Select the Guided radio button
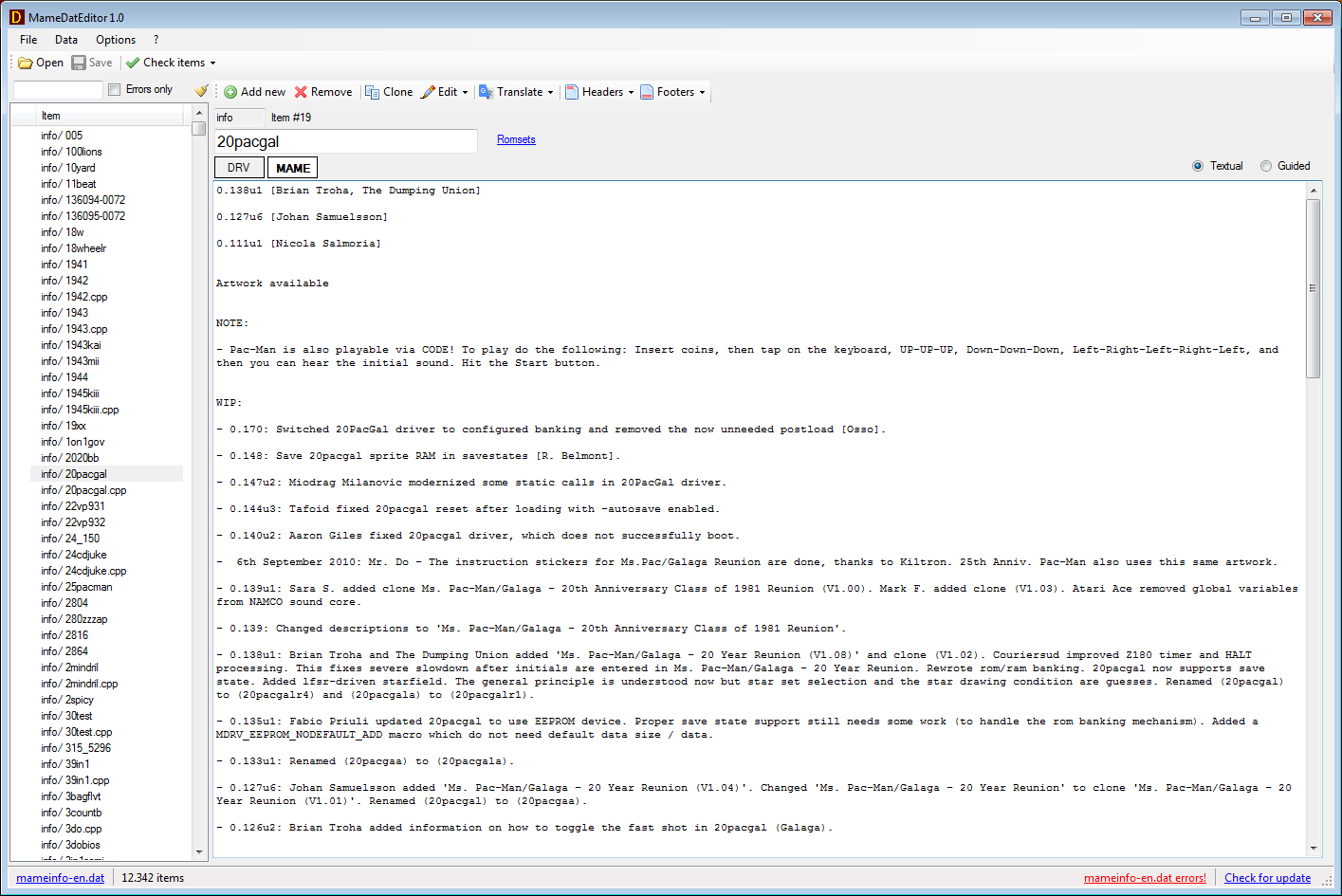Screen dimensions: 1342x896 point(1266,166)
